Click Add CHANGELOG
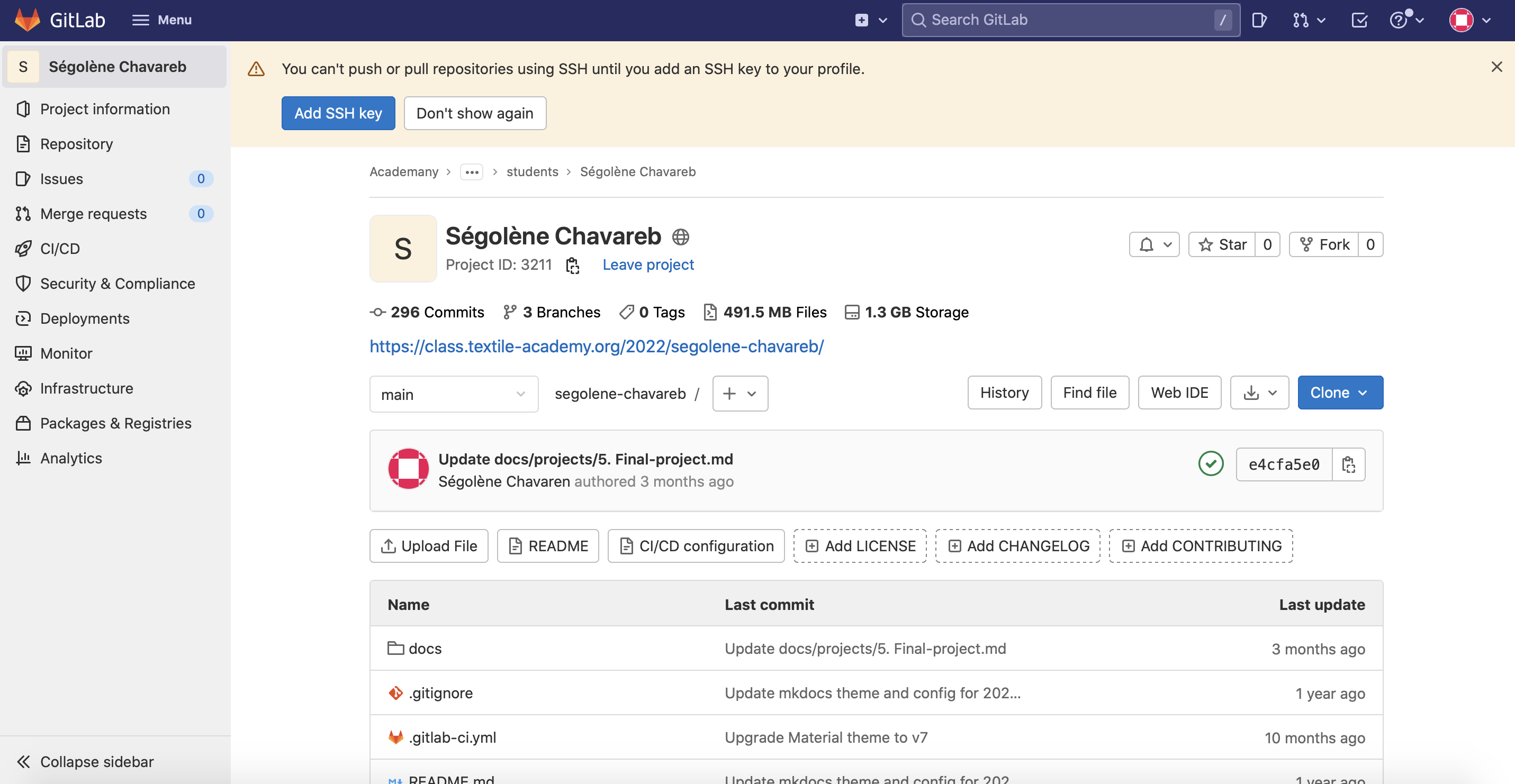This screenshot has width=1515, height=784. click(x=1017, y=546)
